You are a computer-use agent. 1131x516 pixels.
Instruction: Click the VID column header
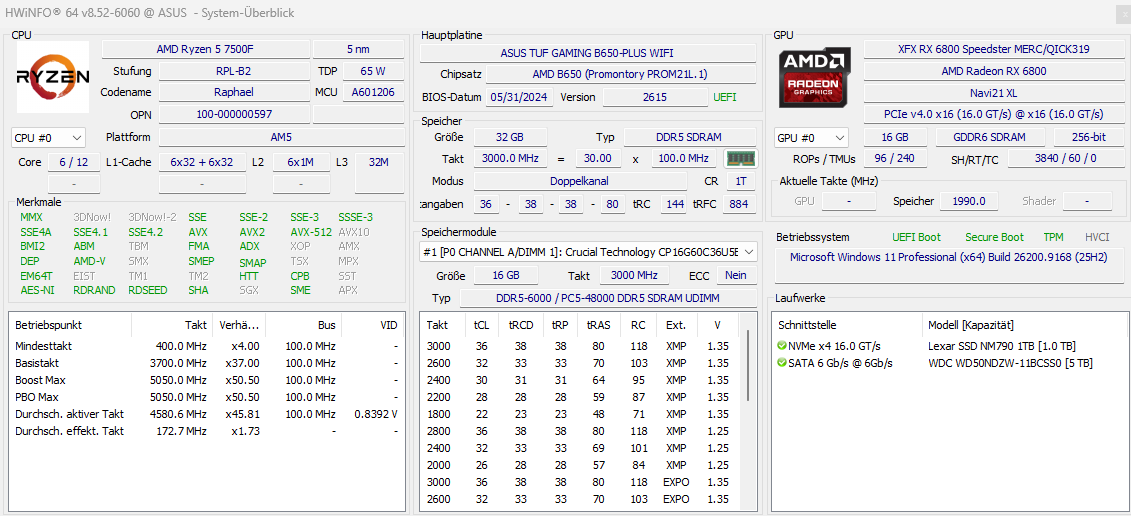371,325
